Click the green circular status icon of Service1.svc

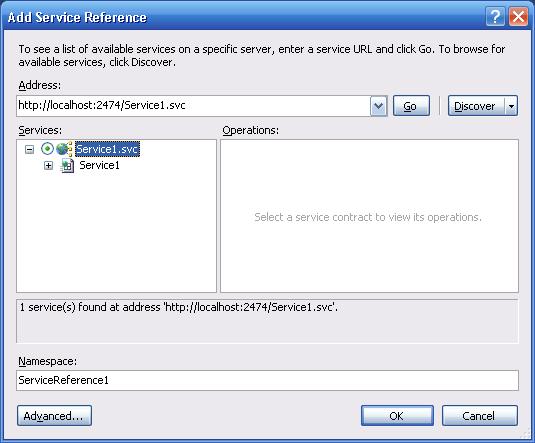pyautogui.click(x=47, y=148)
